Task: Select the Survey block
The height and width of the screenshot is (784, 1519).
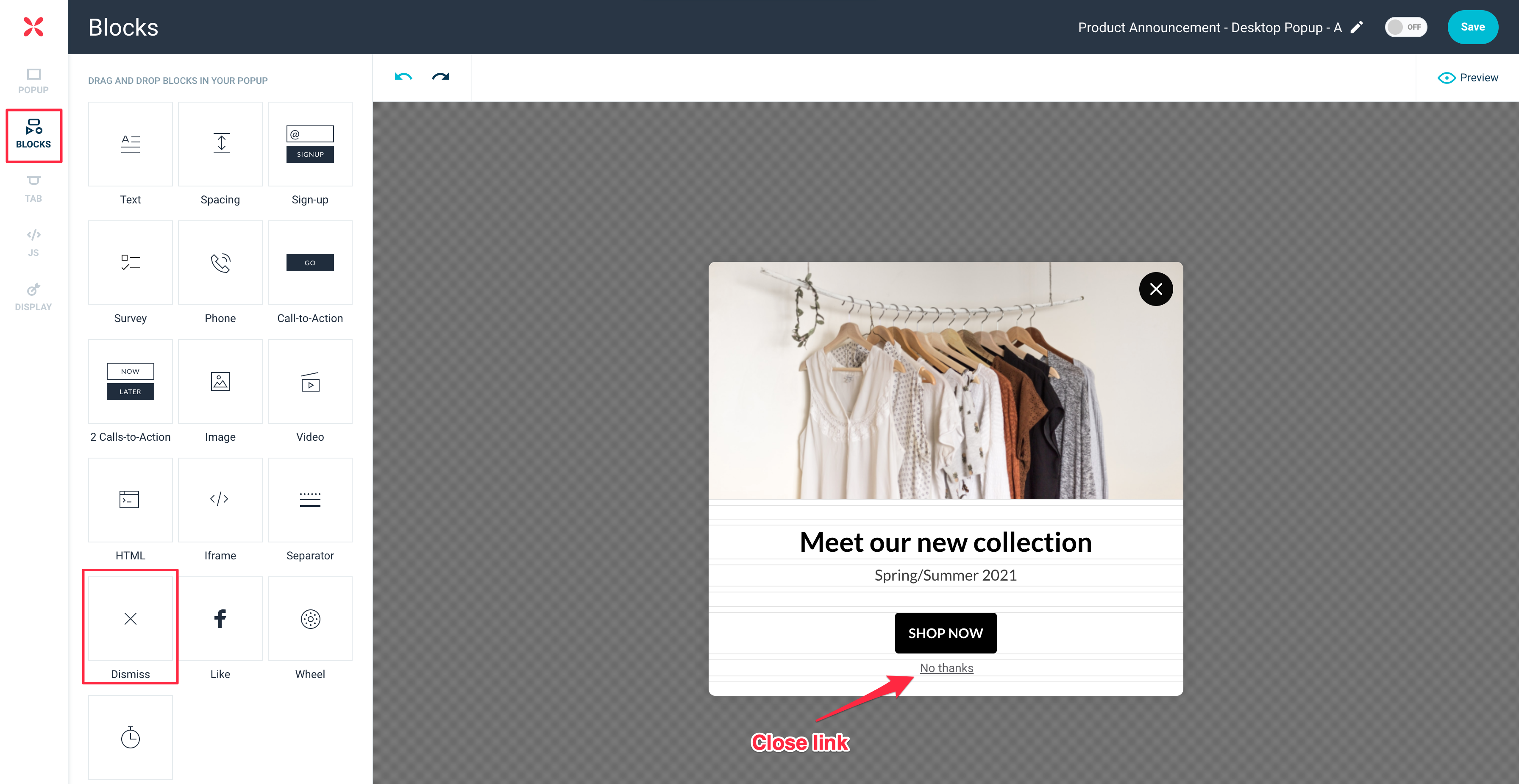Action: pos(130,263)
